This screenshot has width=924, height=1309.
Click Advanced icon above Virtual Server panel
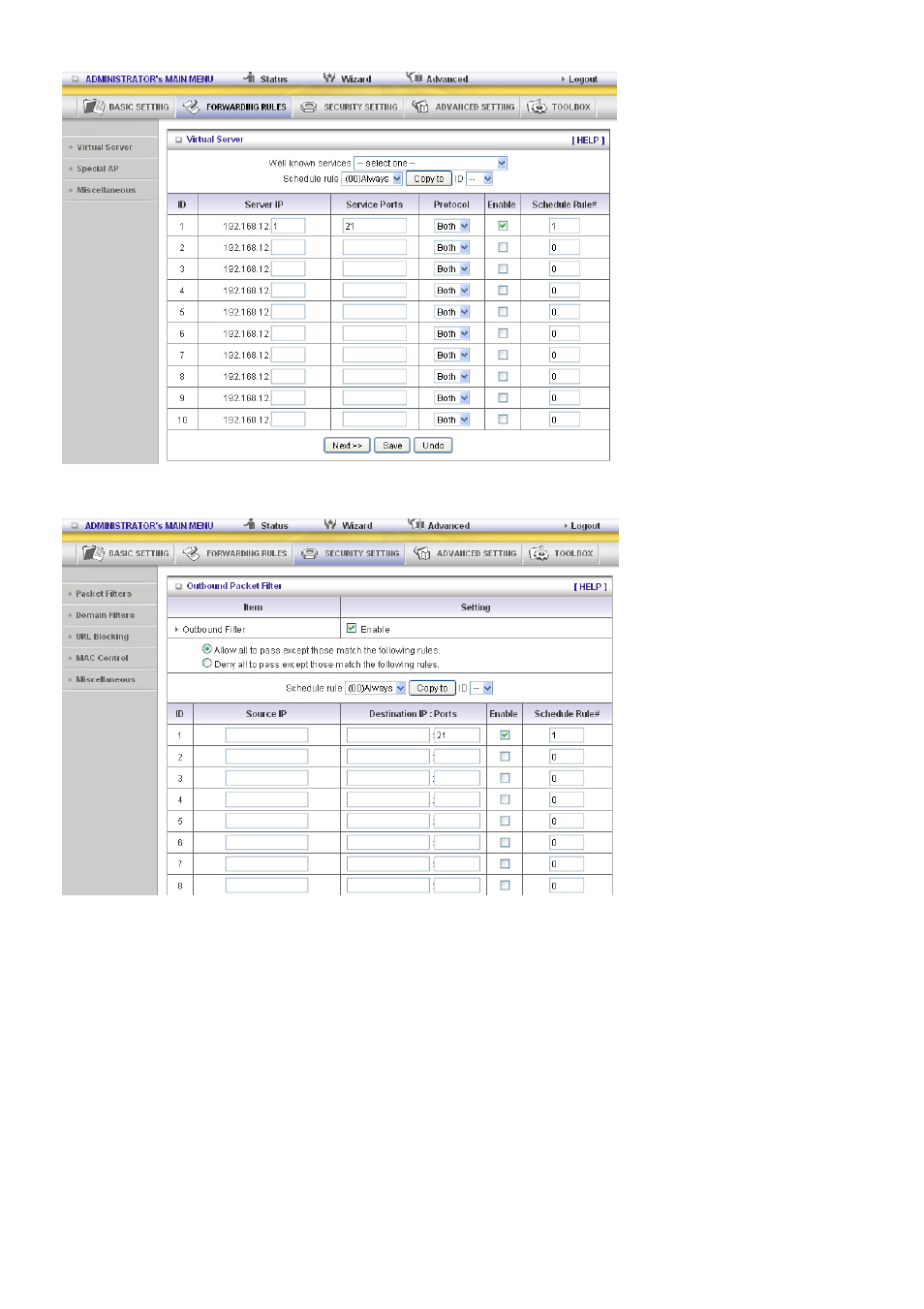[415, 77]
